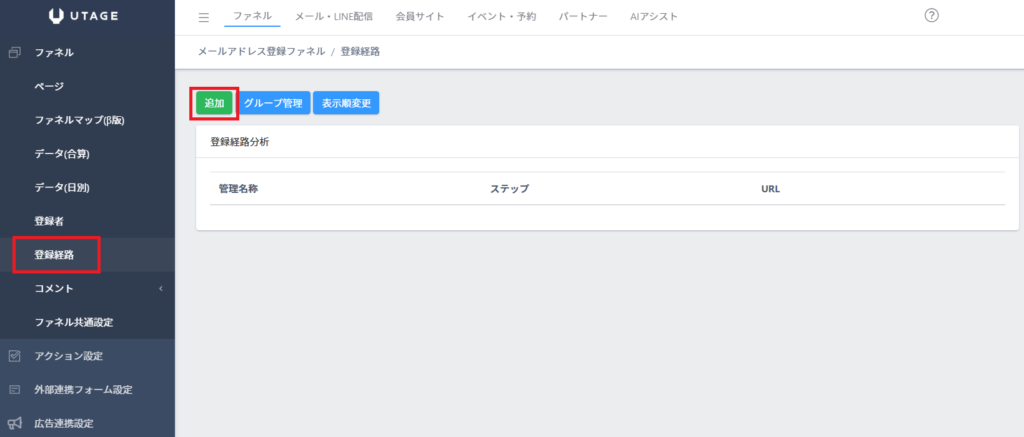Screen dimensions: 1024x437
Task: Click the 広告連携設定 megaphone icon
Action: [15, 423]
